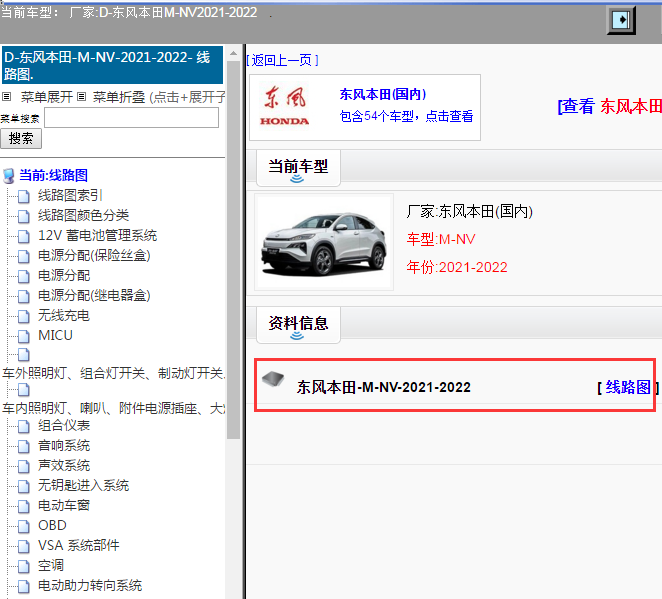The image size is (662, 599).
Task: Open tree item 电源分配(继电器盒)
Action: (94, 295)
